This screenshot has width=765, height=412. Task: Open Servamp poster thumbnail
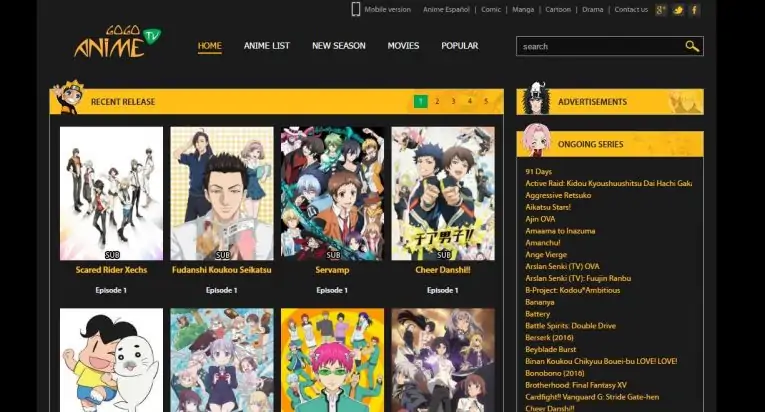pyautogui.click(x=332, y=193)
